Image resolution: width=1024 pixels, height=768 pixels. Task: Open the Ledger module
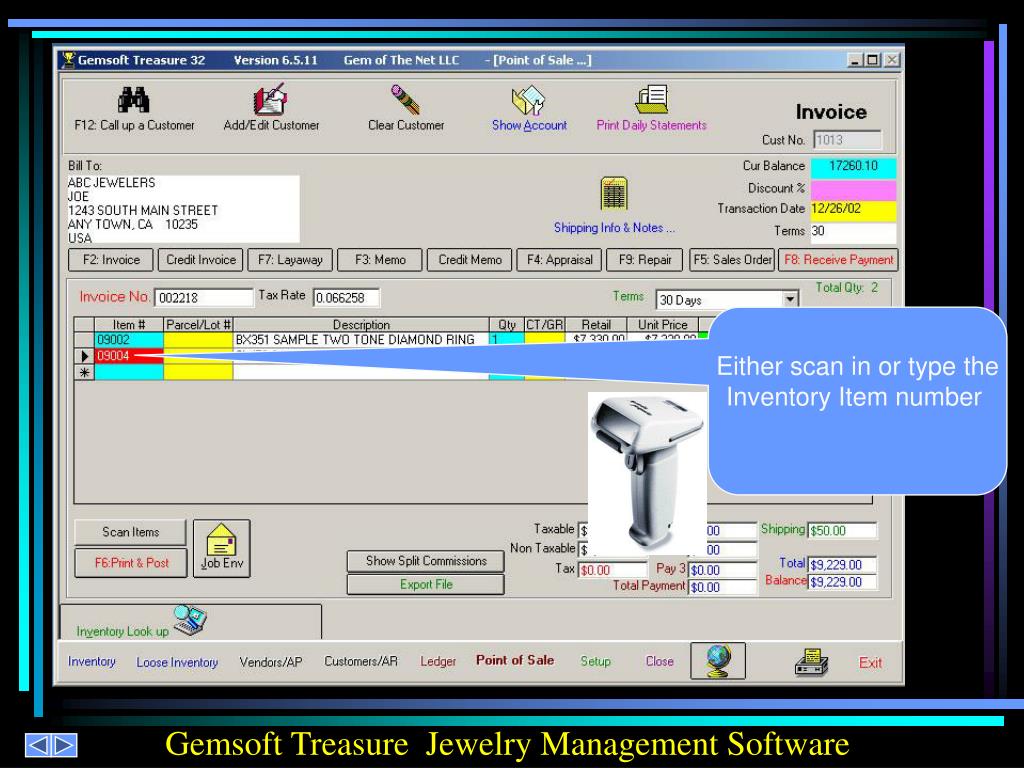point(438,662)
